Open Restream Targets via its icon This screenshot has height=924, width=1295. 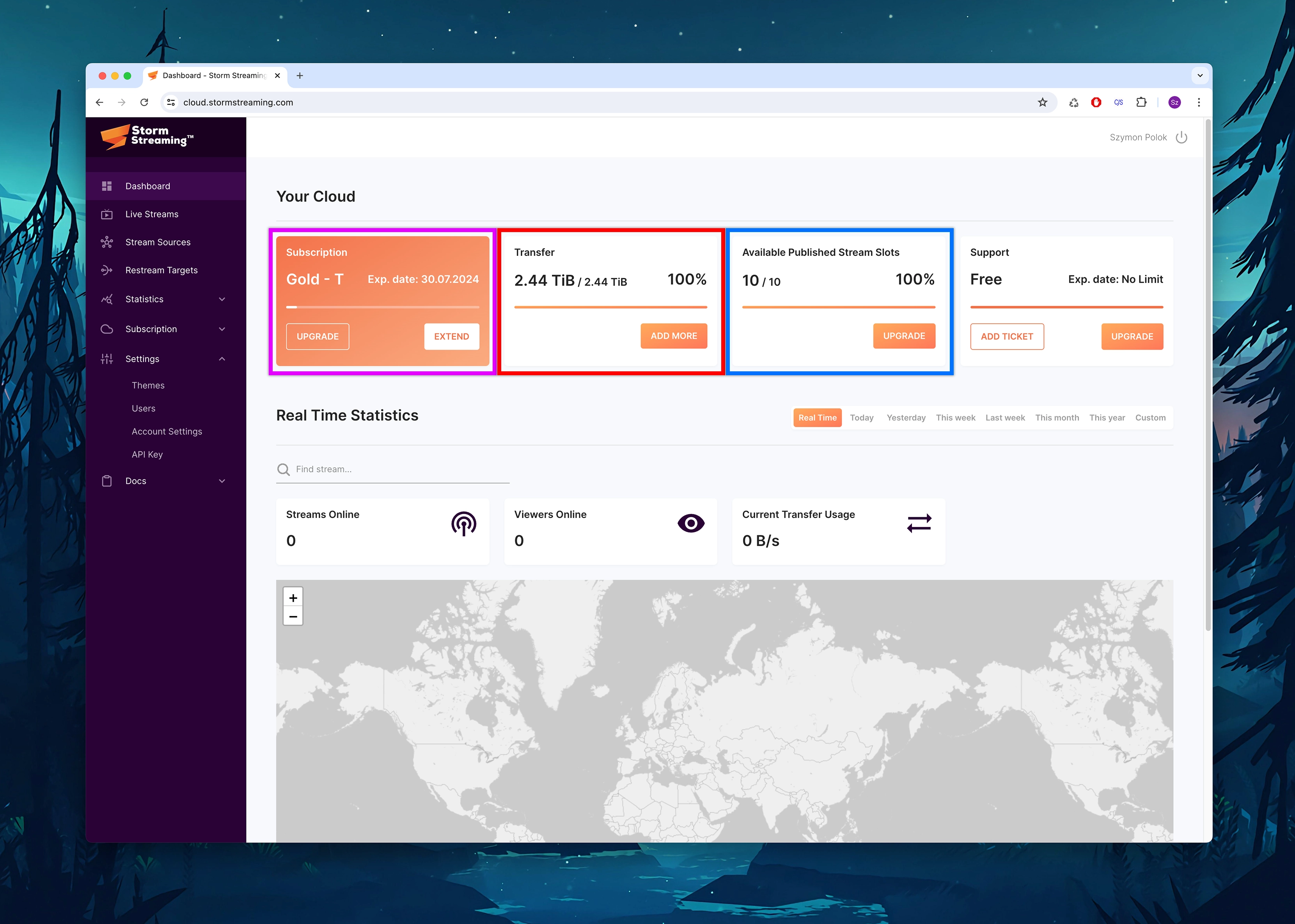[x=107, y=270]
